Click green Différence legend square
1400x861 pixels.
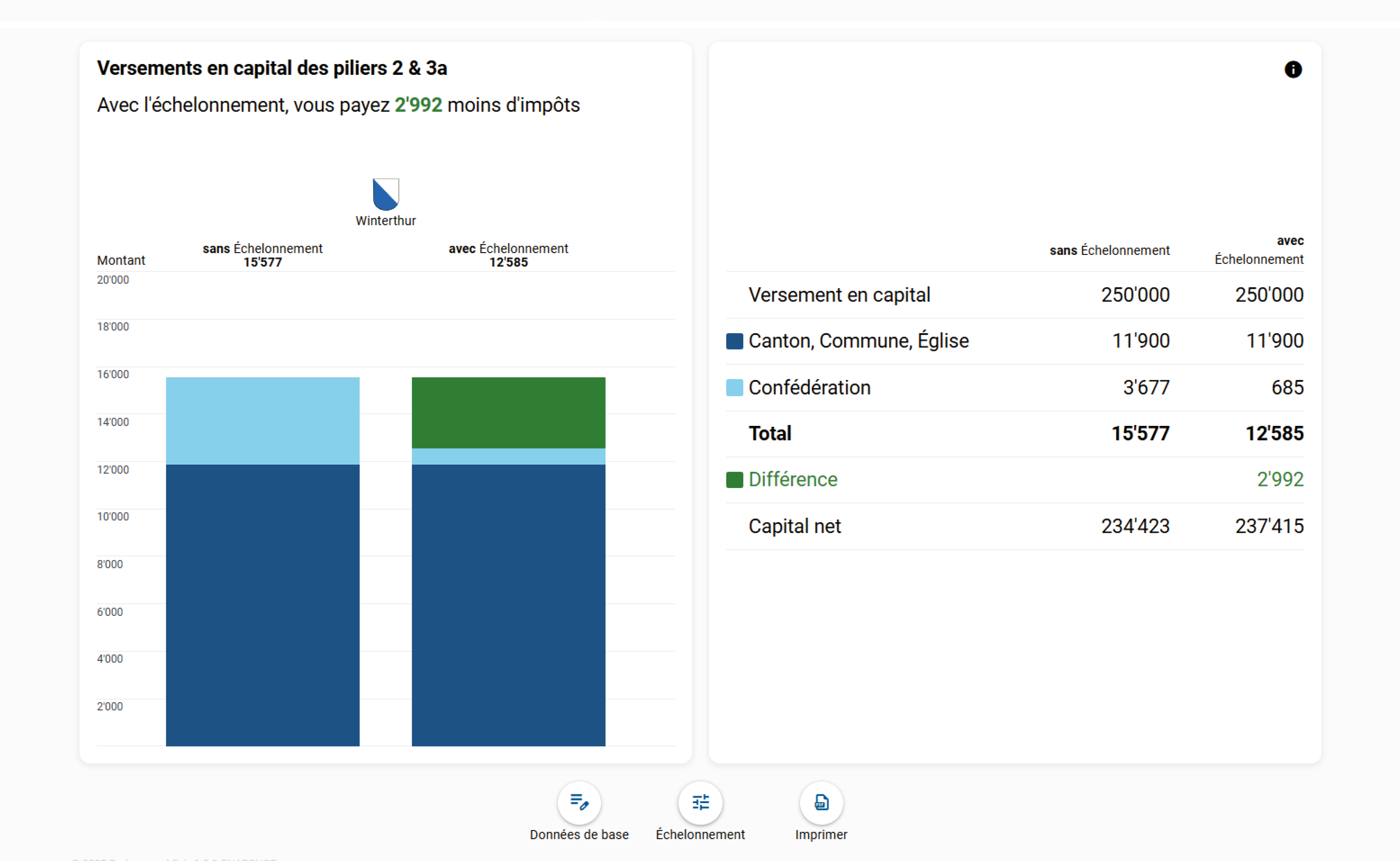click(734, 480)
